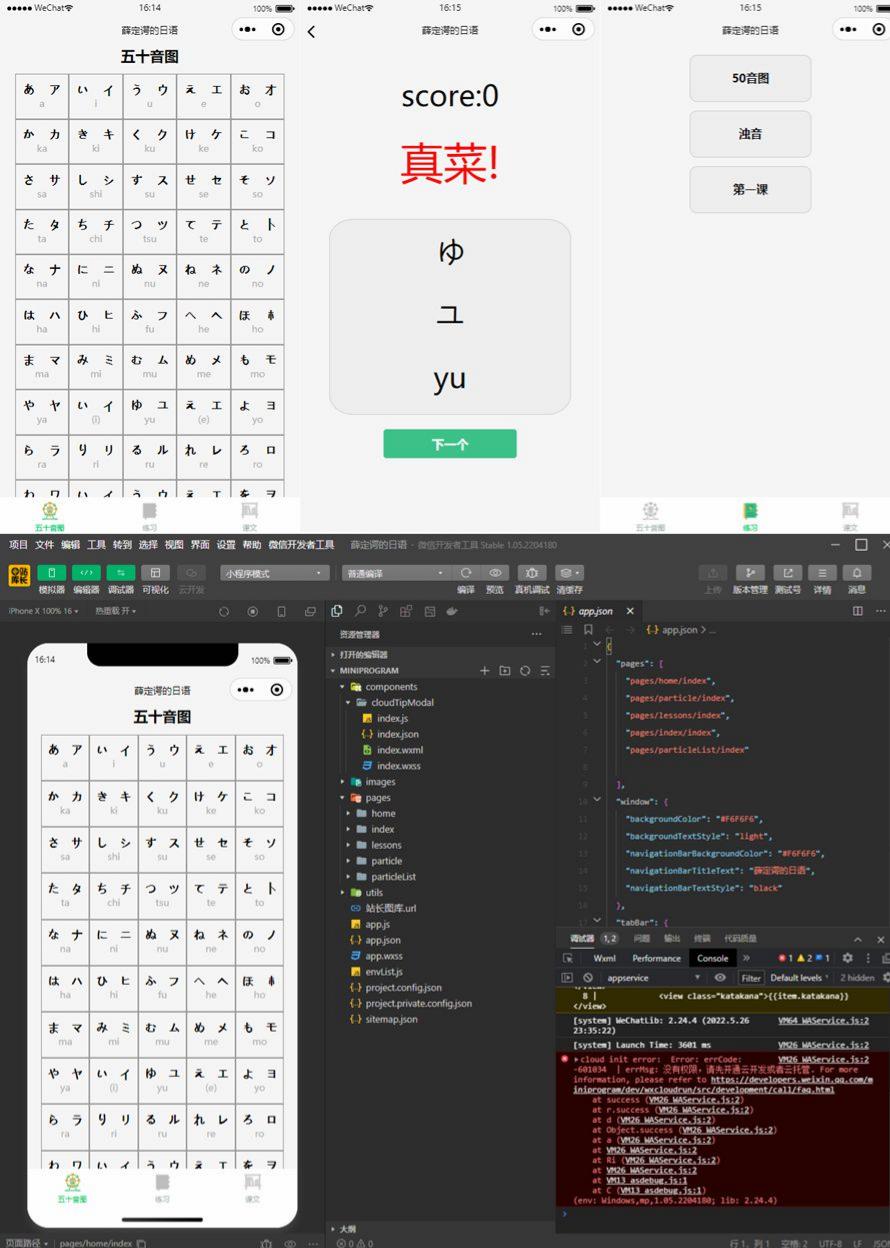Click the 第一课 lesson button
The height and width of the screenshot is (1248, 890).
[751, 190]
